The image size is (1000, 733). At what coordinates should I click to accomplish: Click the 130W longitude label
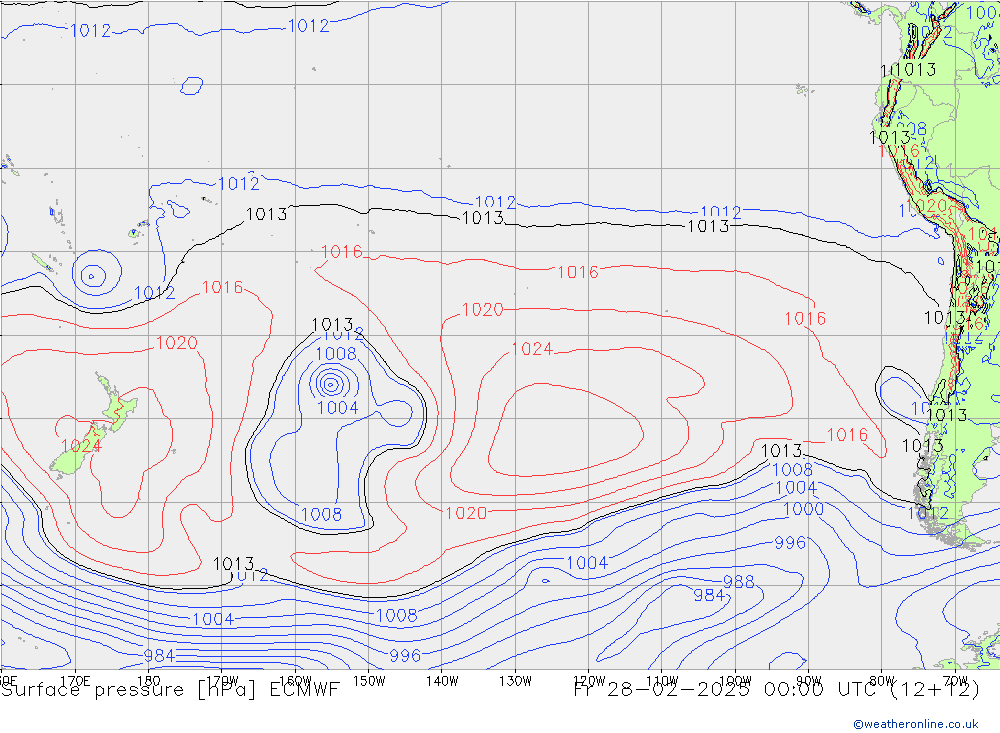(515, 681)
